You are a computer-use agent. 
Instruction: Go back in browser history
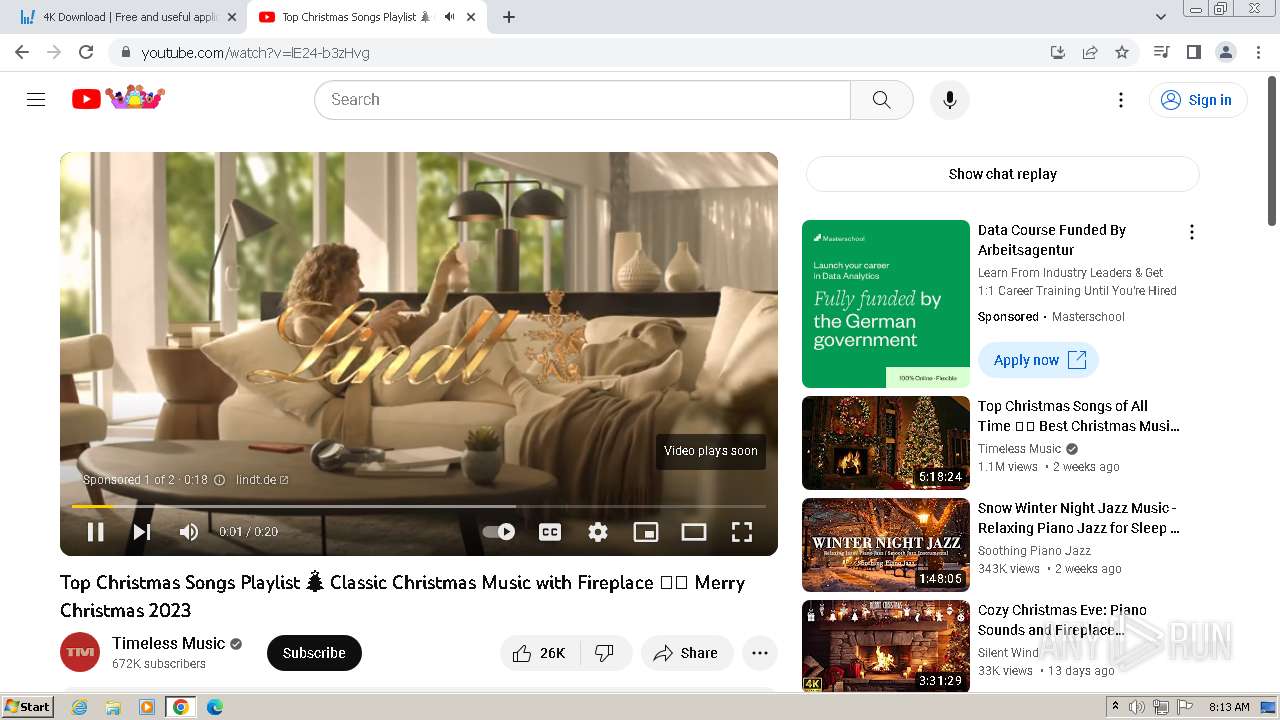pyautogui.click(x=22, y=52)
